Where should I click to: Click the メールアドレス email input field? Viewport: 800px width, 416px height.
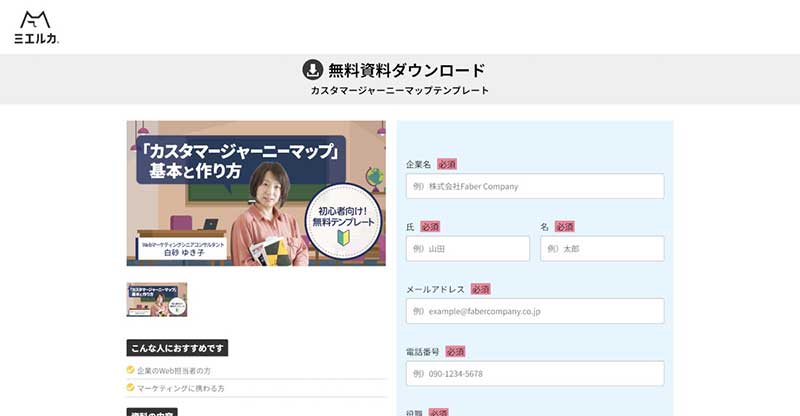coord(535,311)
